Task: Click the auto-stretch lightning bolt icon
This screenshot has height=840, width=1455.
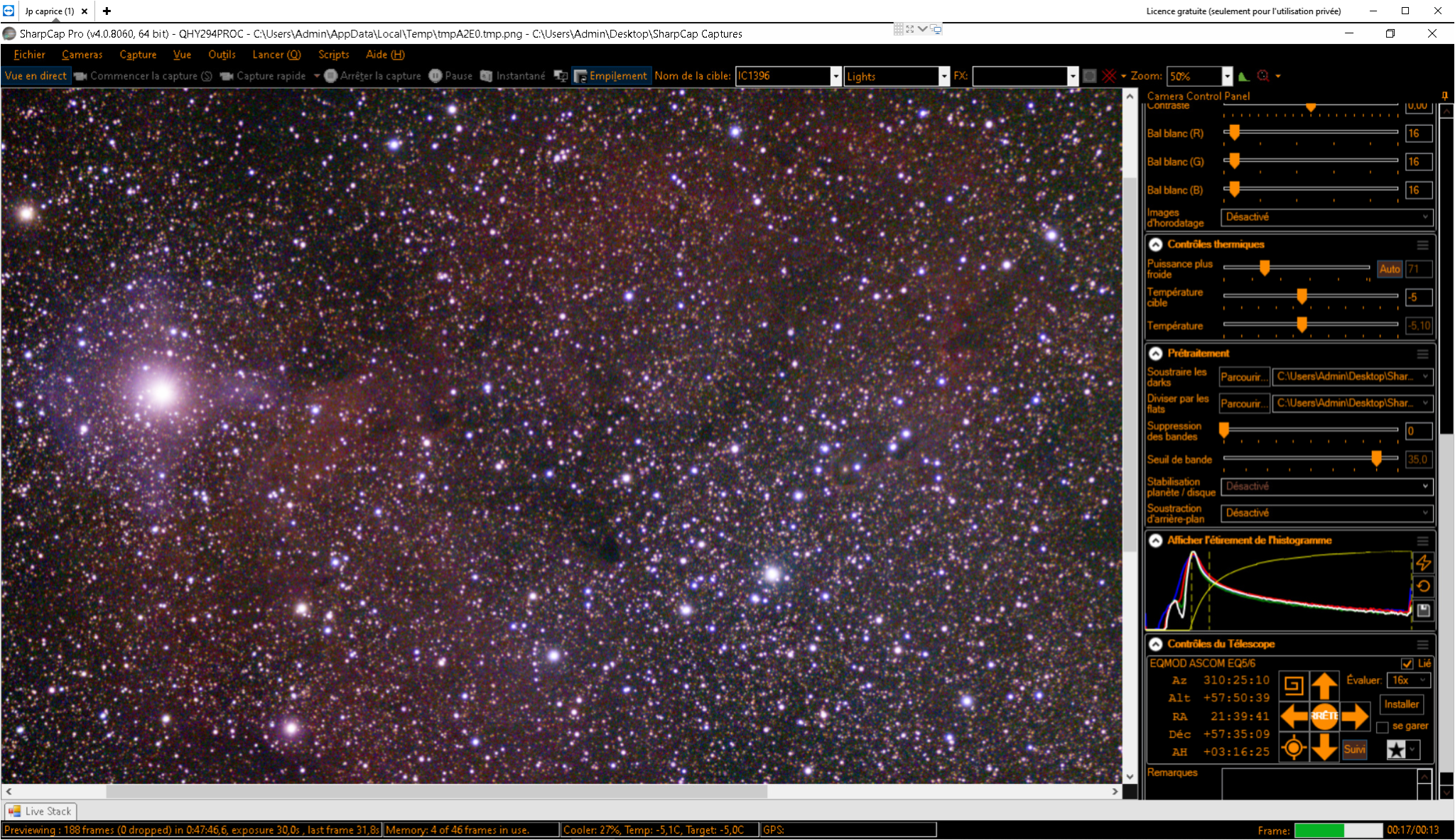Action: pyautogui.click(x=1423, y=563)
